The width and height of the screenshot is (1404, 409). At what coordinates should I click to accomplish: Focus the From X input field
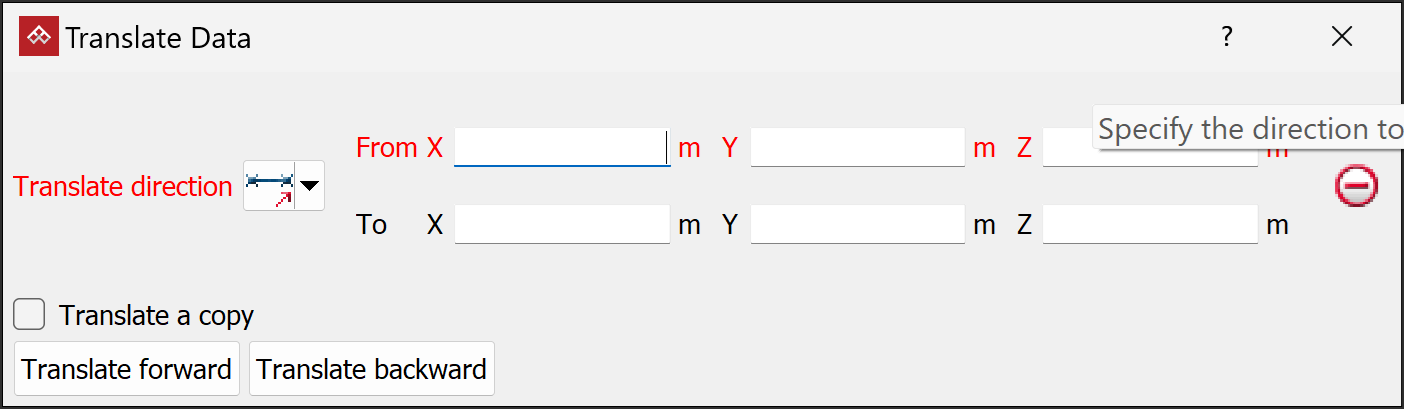coord(562,148)
